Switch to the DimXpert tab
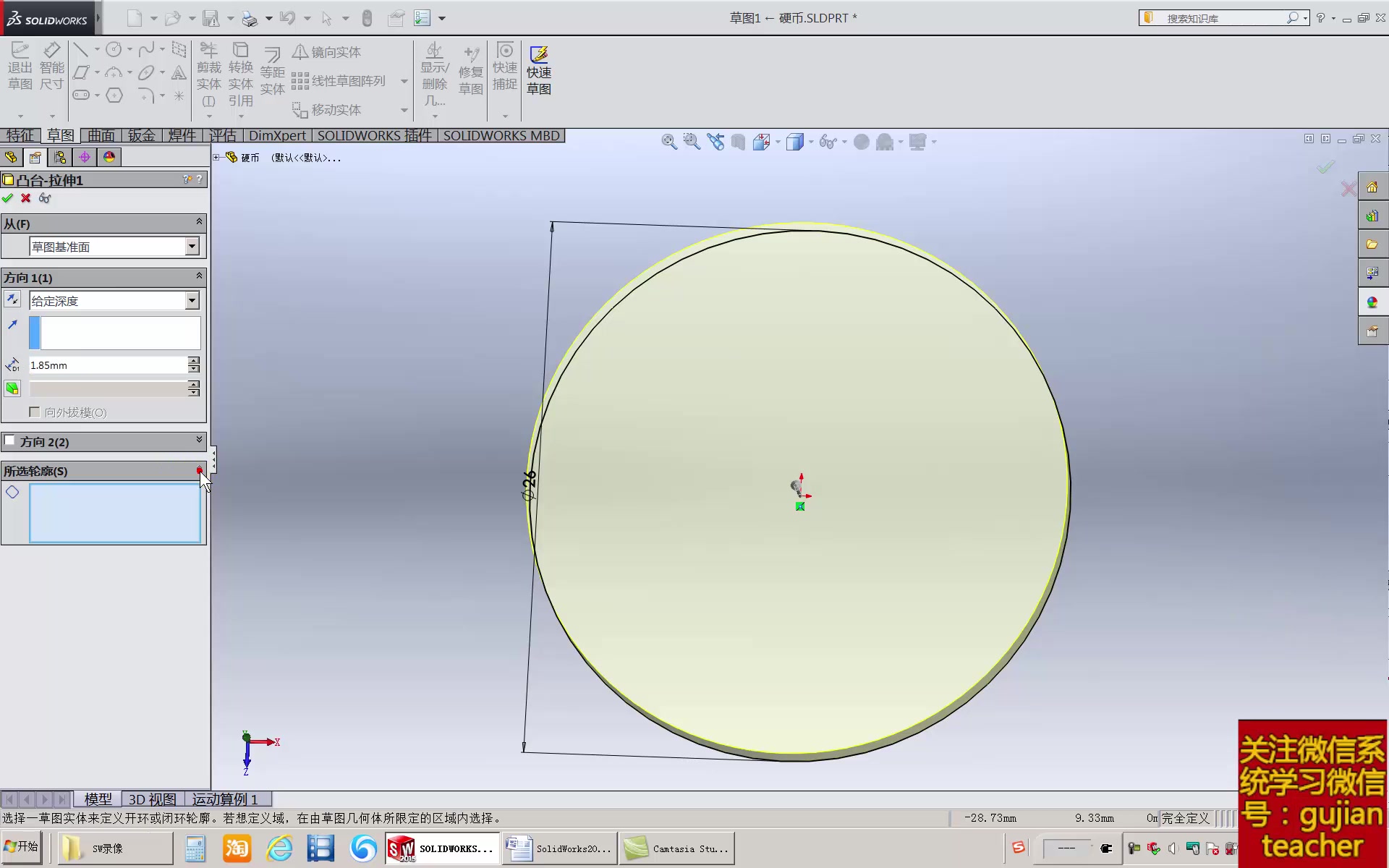Screen dimensions: 1389x868 [277, 135]
